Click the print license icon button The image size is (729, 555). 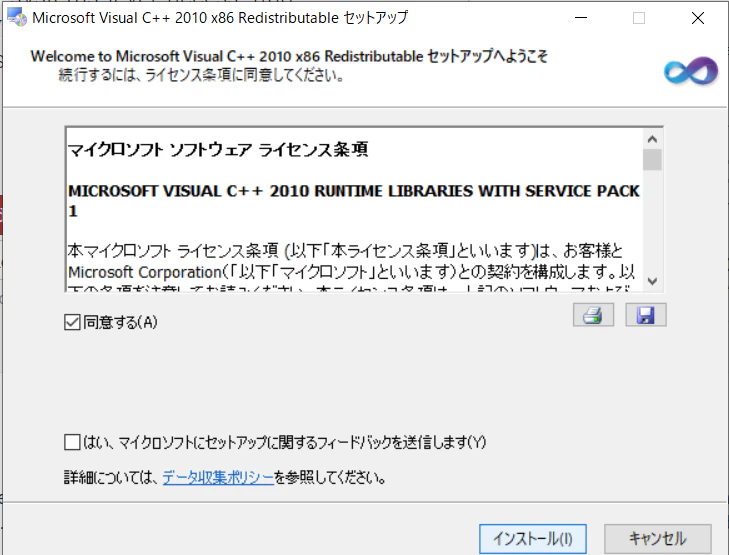pyautogui.click(x=593, y=315)
